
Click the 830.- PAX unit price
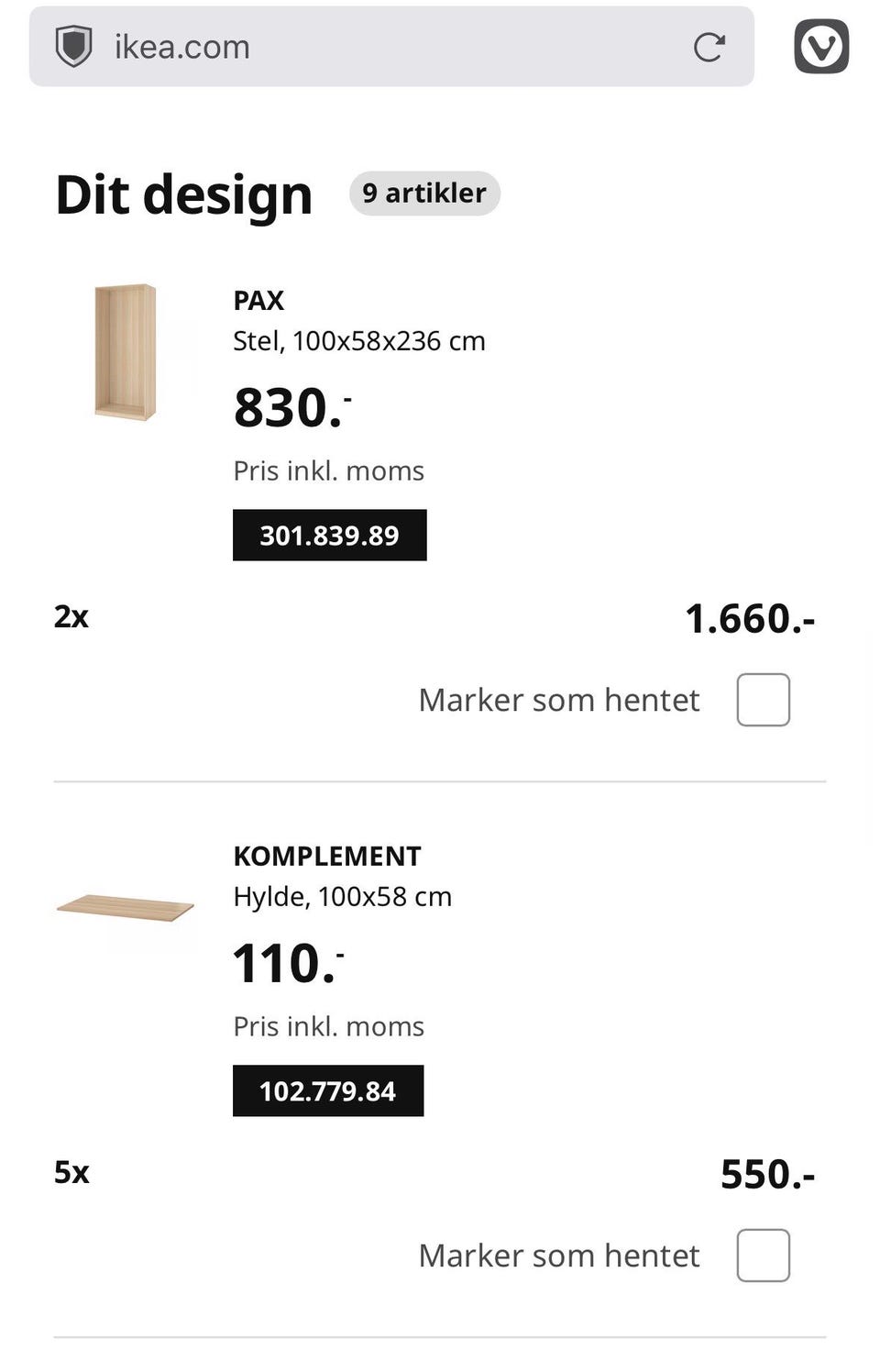(x=291, y=407)
